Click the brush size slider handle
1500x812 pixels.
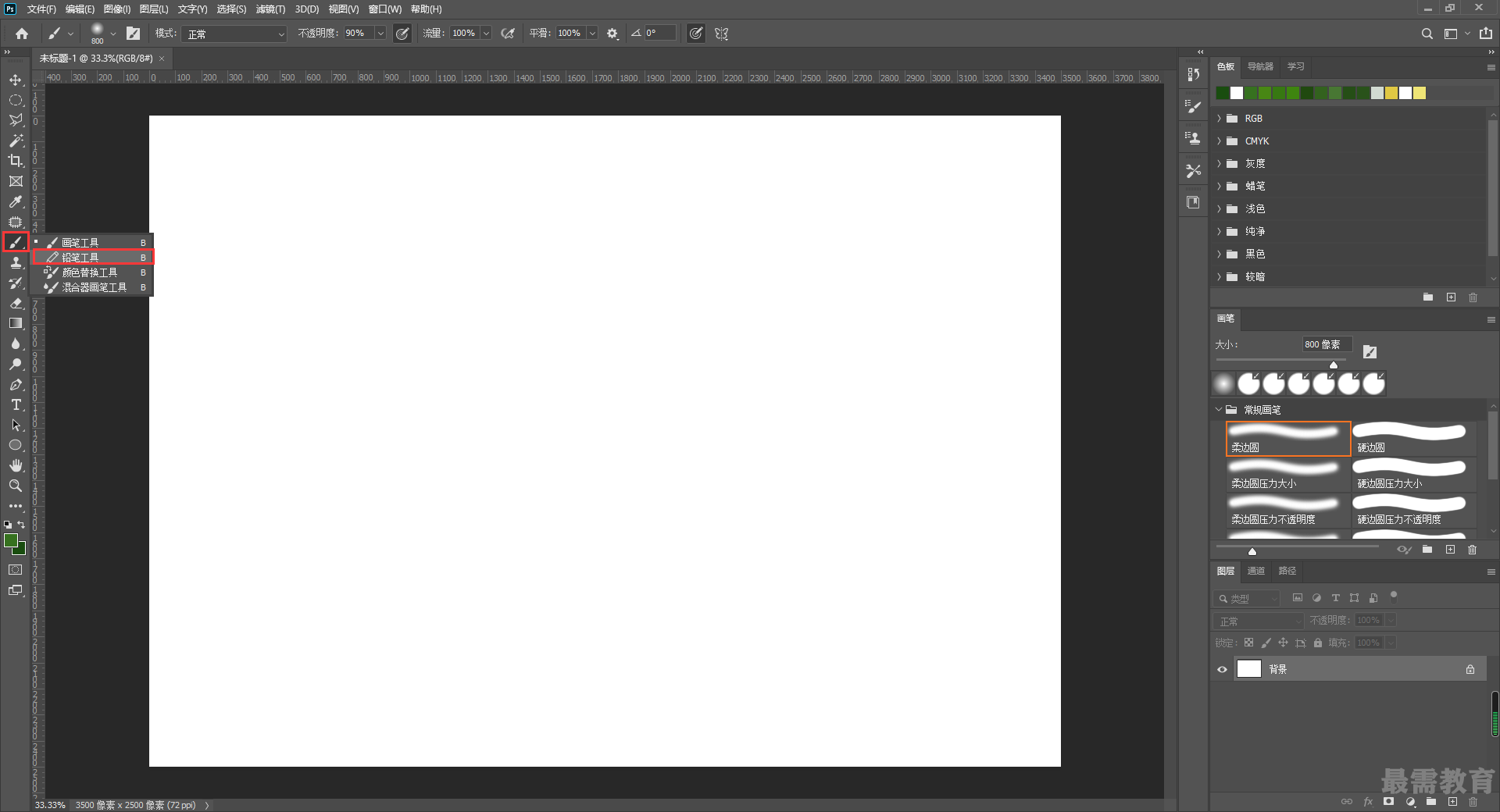click(1334, 365)
